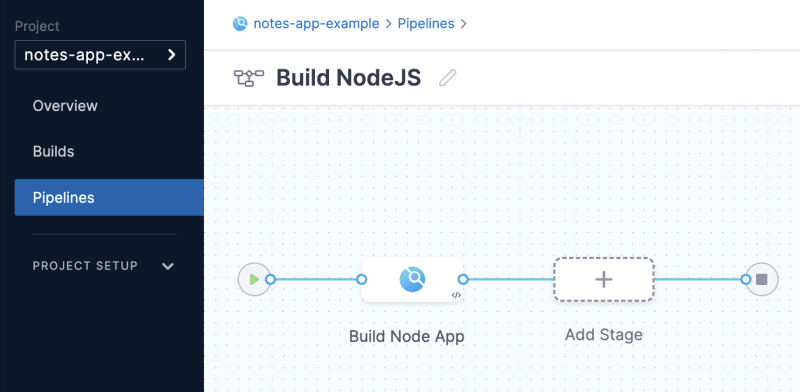Click the Build NodeJS pipeline title
Screen dimensions: 800x392
pyautogui.click(x=348, y=78)
